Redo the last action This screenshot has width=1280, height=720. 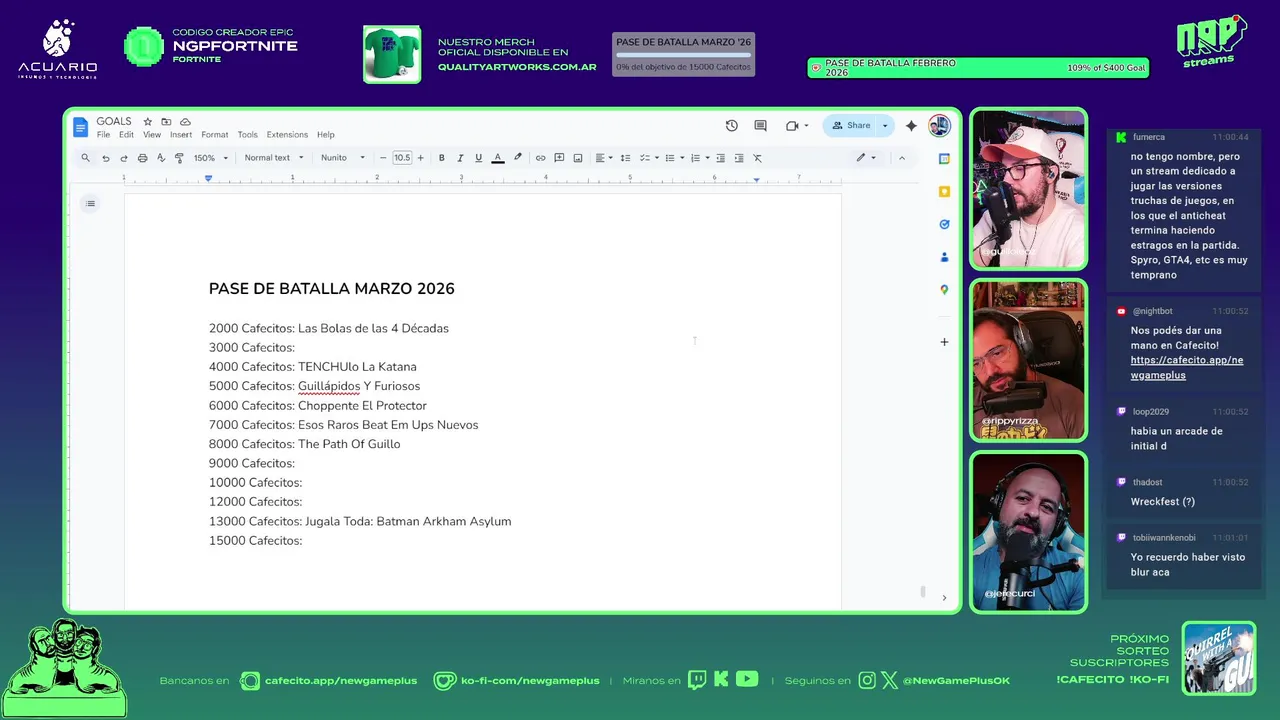124,158
